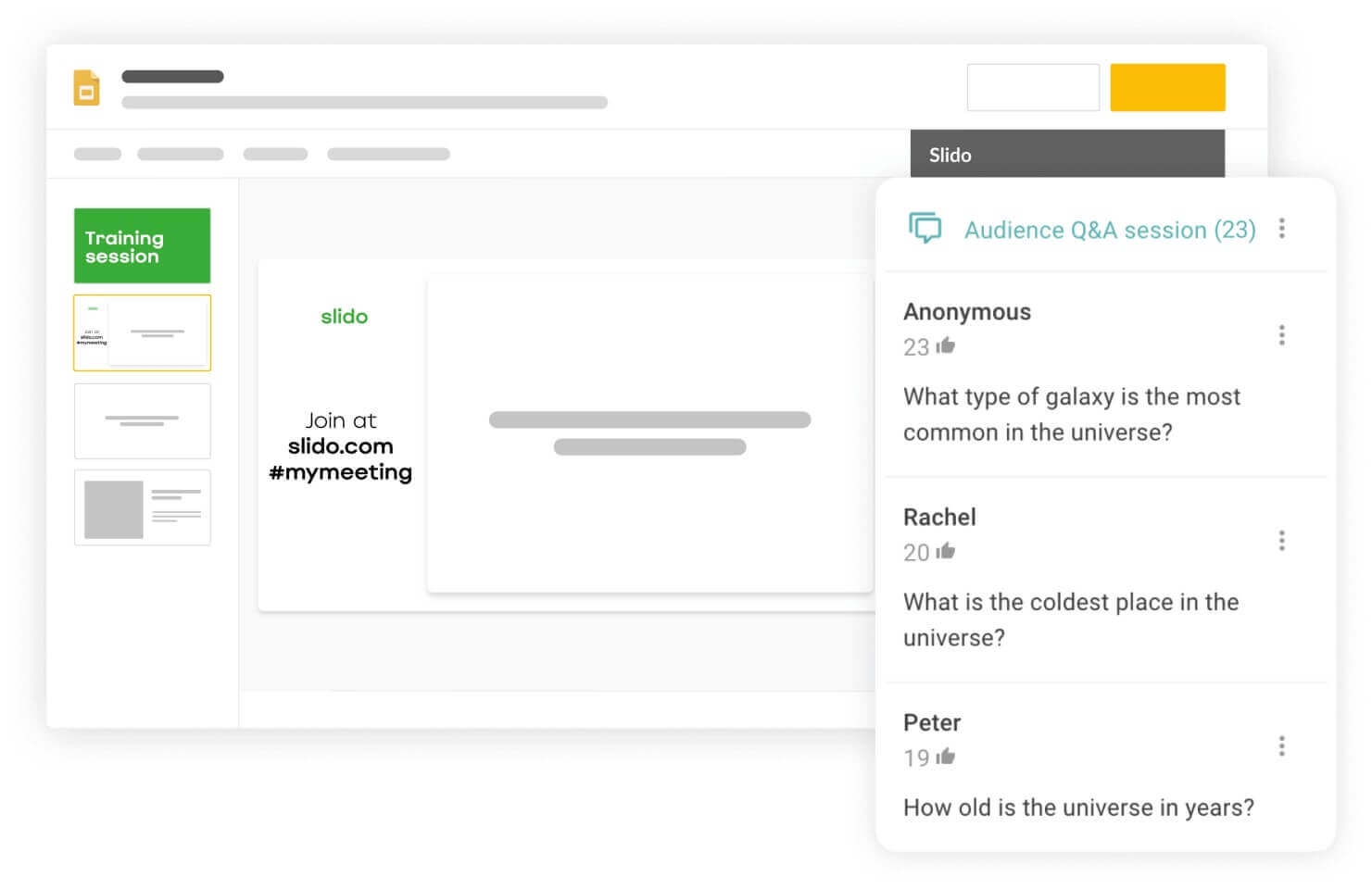Image resolution: width=1372 pixels, height=889 pixels.
Task: Click 'What is the coldest place in the universe?' question
Action: coord(1071,620)
